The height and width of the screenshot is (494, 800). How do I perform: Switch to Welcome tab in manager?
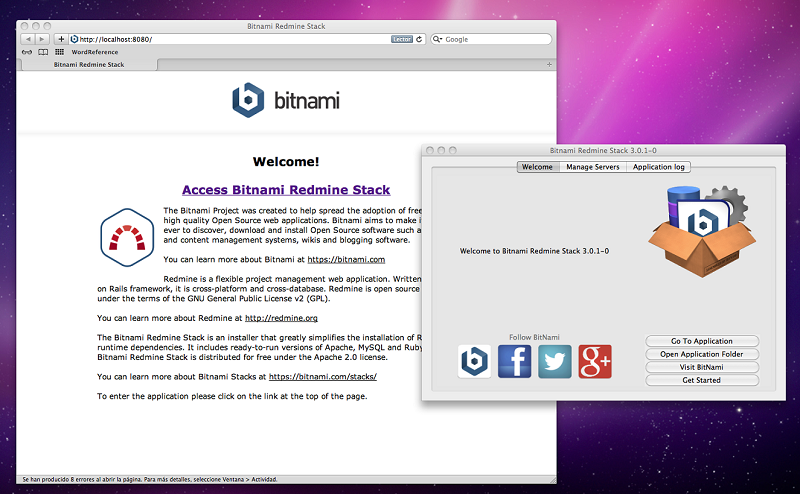[x=538, y=167]
